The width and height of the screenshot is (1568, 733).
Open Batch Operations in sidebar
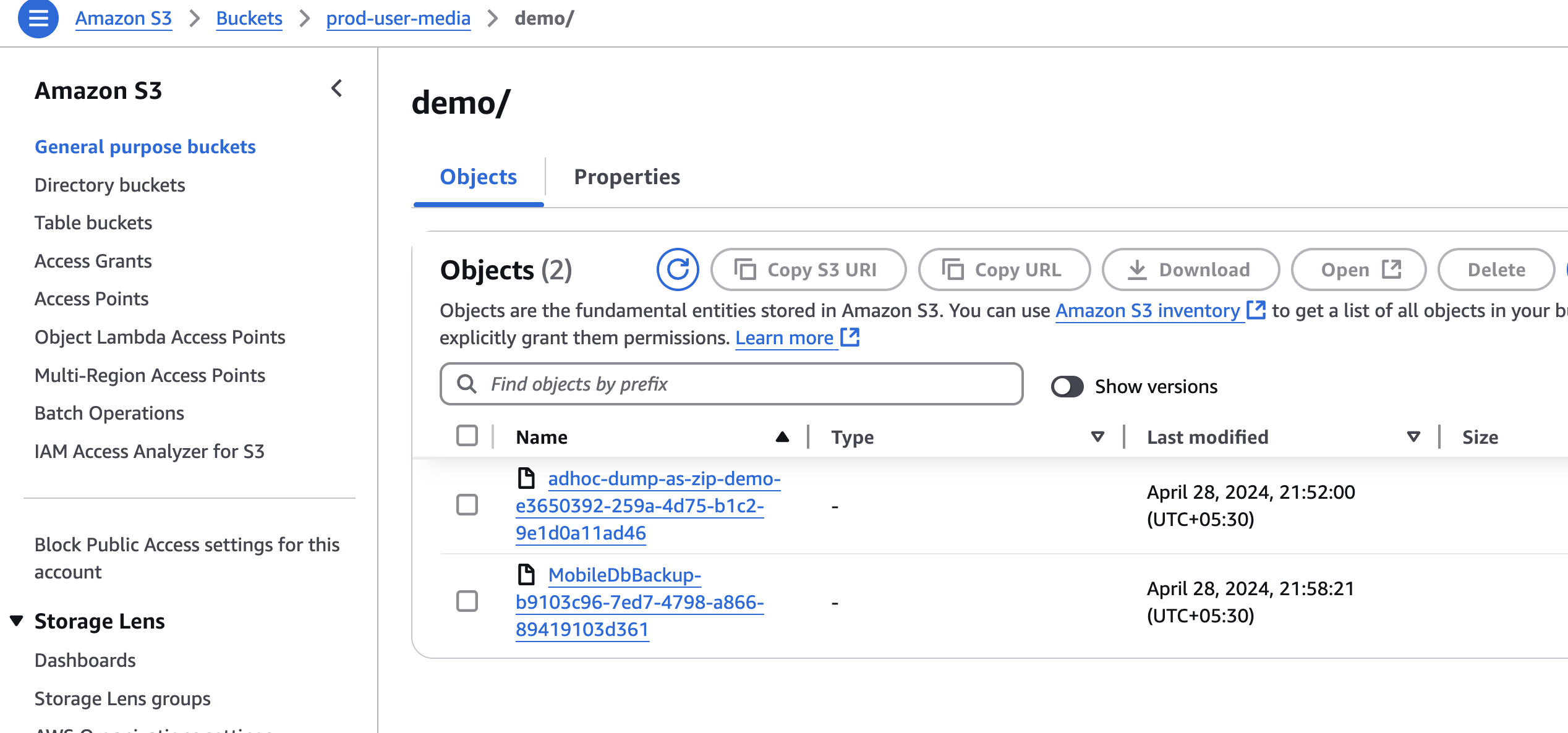point(109,413)
